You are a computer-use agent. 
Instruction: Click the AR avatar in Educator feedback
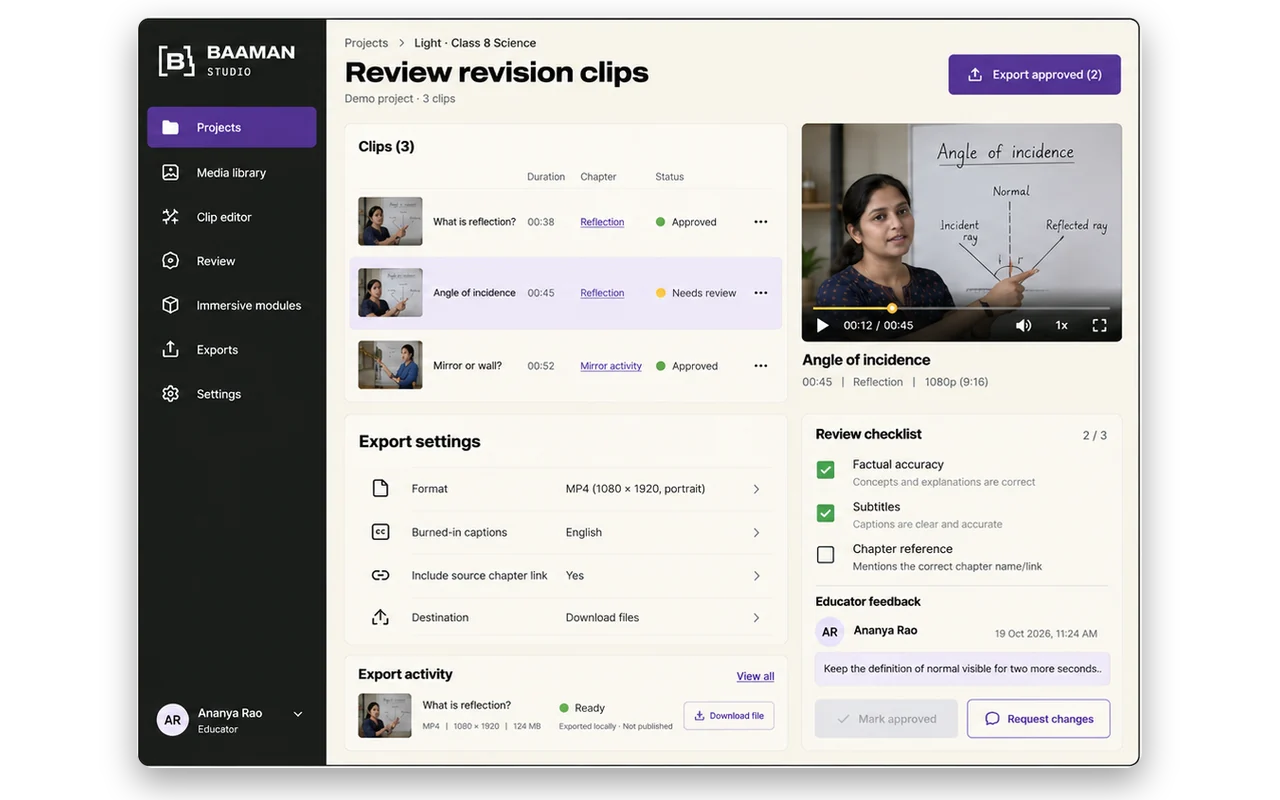coord(830,632)
